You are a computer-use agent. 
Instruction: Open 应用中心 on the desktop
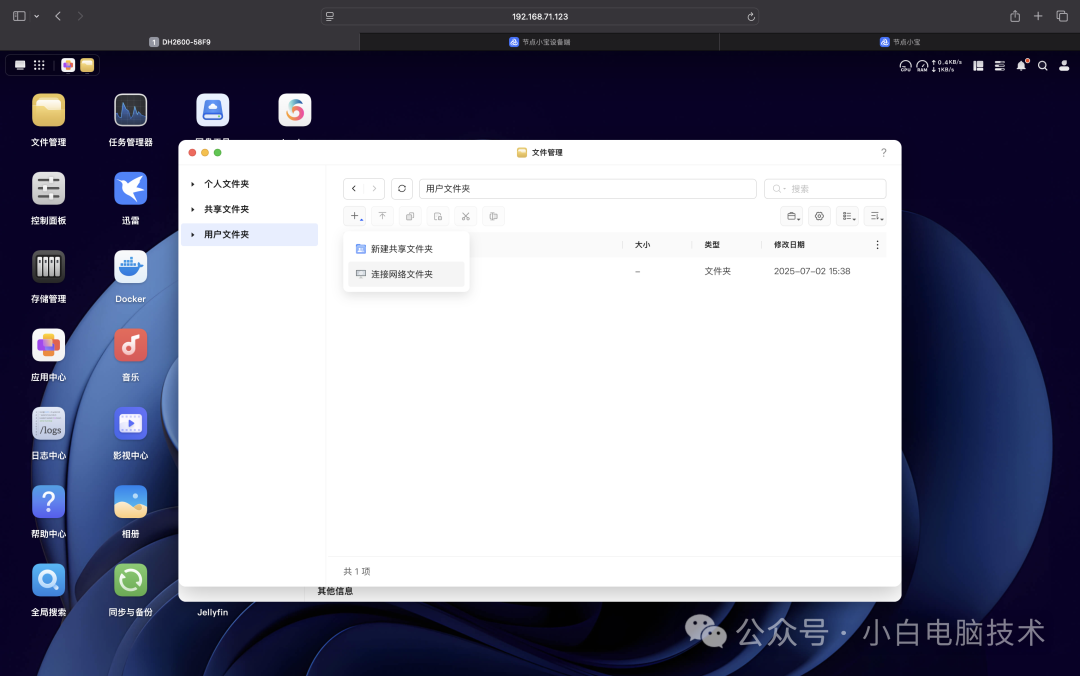pos(48,345)
